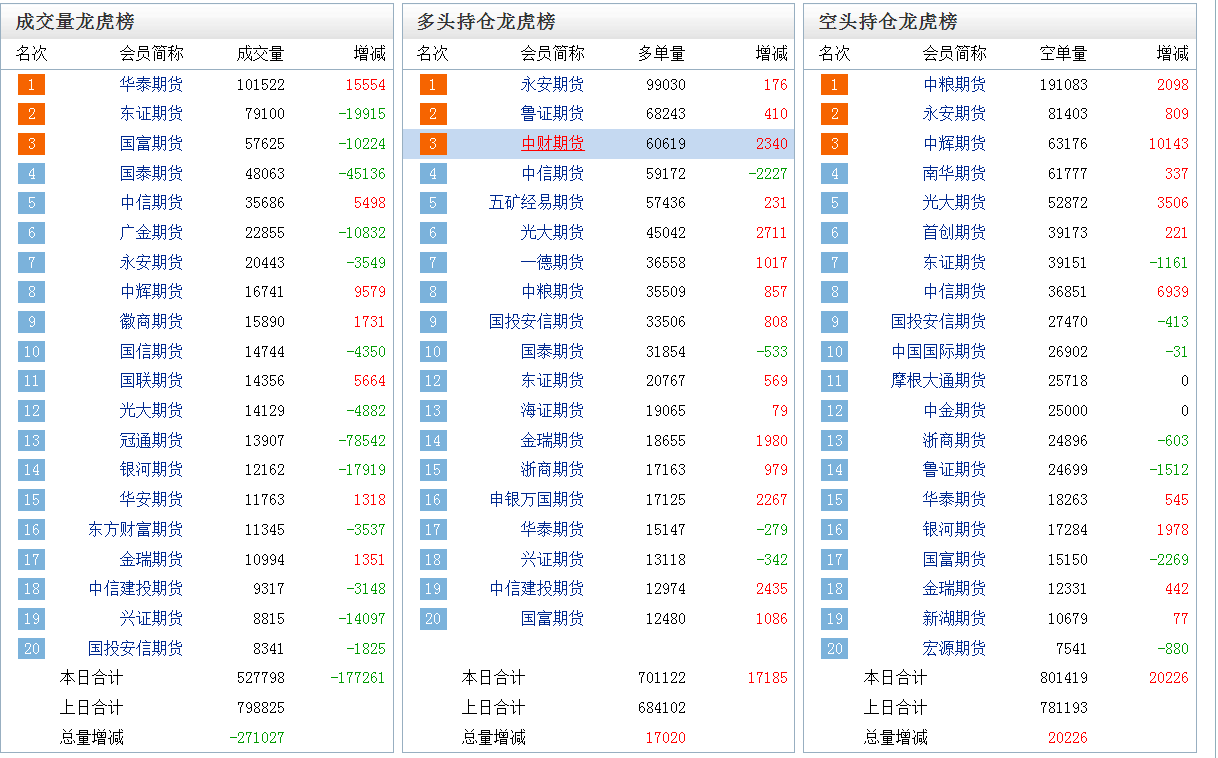
Task: Click the previous-day volume total 798825
Action: 261,708
